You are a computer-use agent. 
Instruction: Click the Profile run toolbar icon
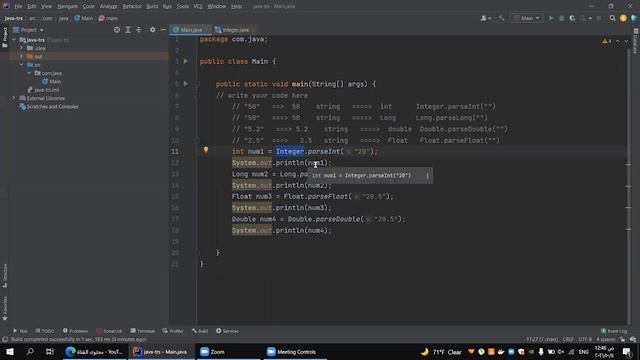(583, 18)
